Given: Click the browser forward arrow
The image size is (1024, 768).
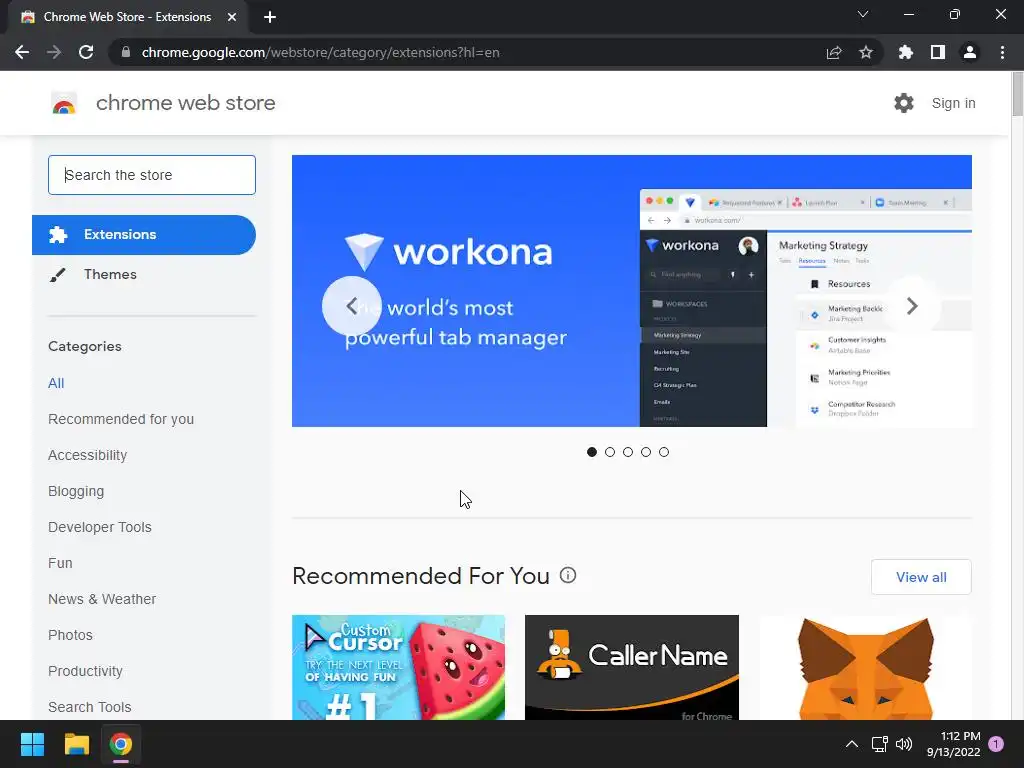Looking at the screenshot, I should 54,52.
